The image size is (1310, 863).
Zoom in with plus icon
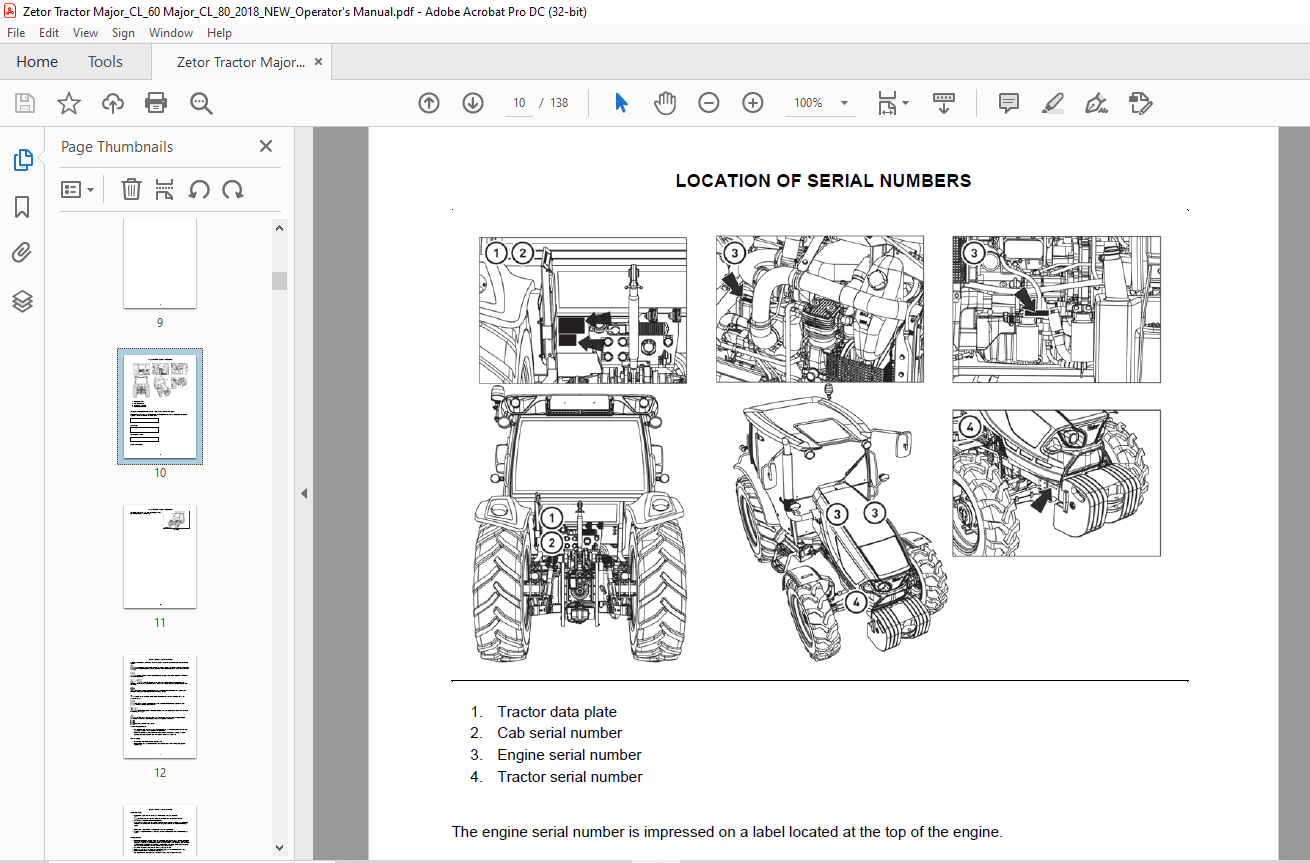tap(753, 103)
